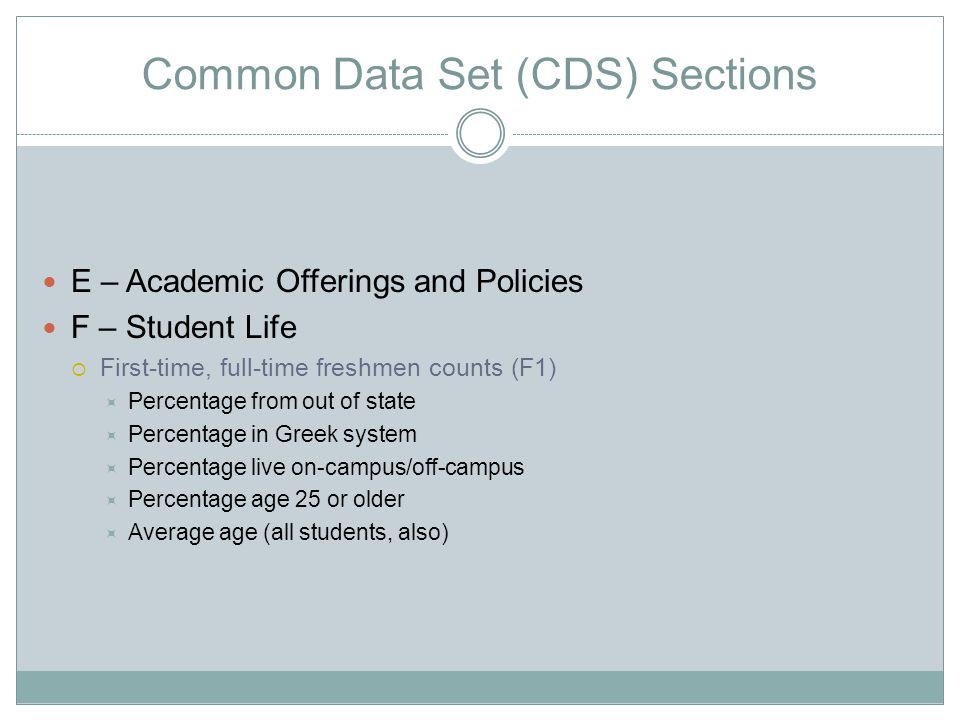Select First-time, full-time freshmen counts (F1) text
960x720 pixels.
(328, 368)
